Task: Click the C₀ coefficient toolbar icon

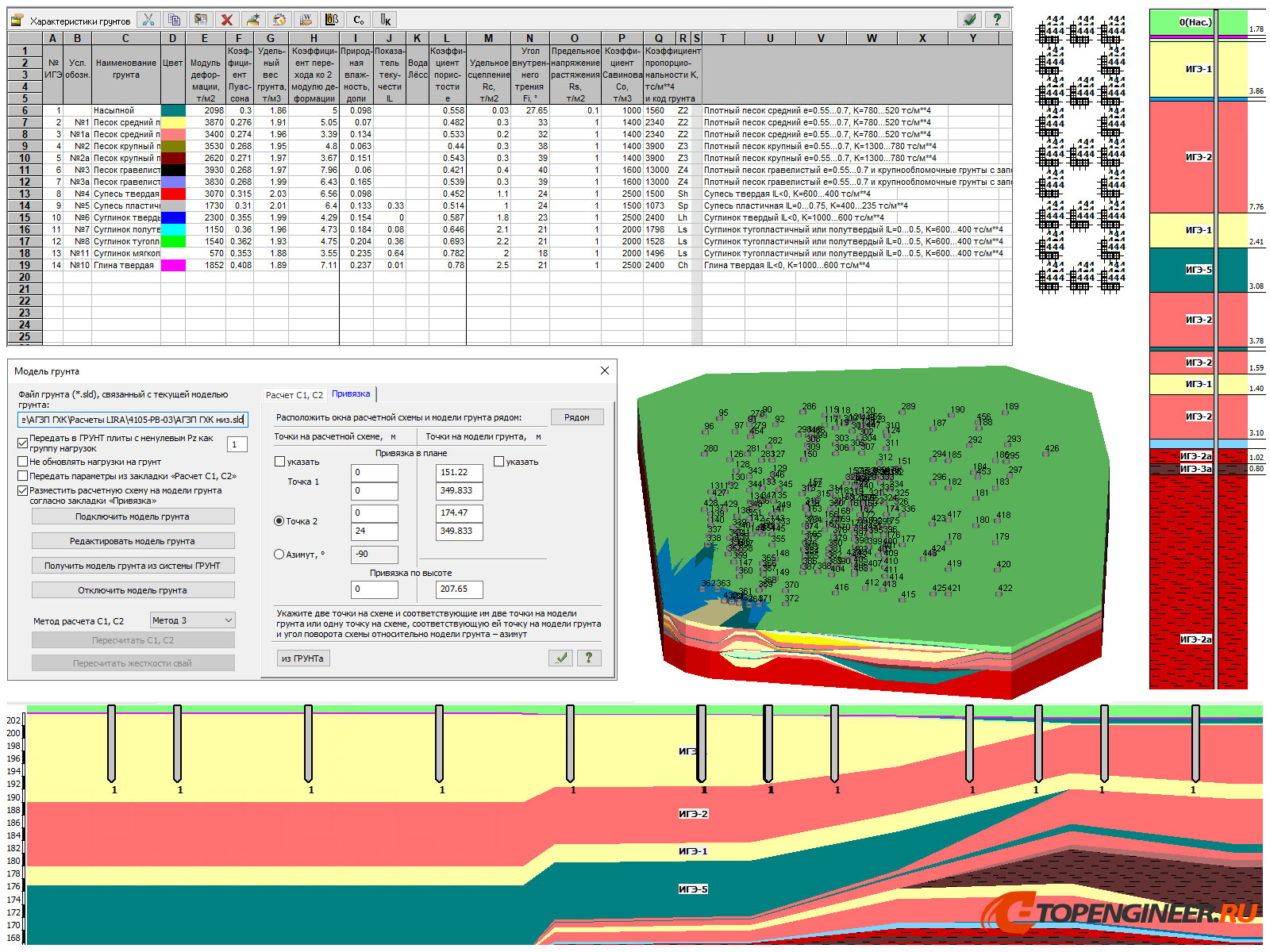Action: [x=359, y=20]
